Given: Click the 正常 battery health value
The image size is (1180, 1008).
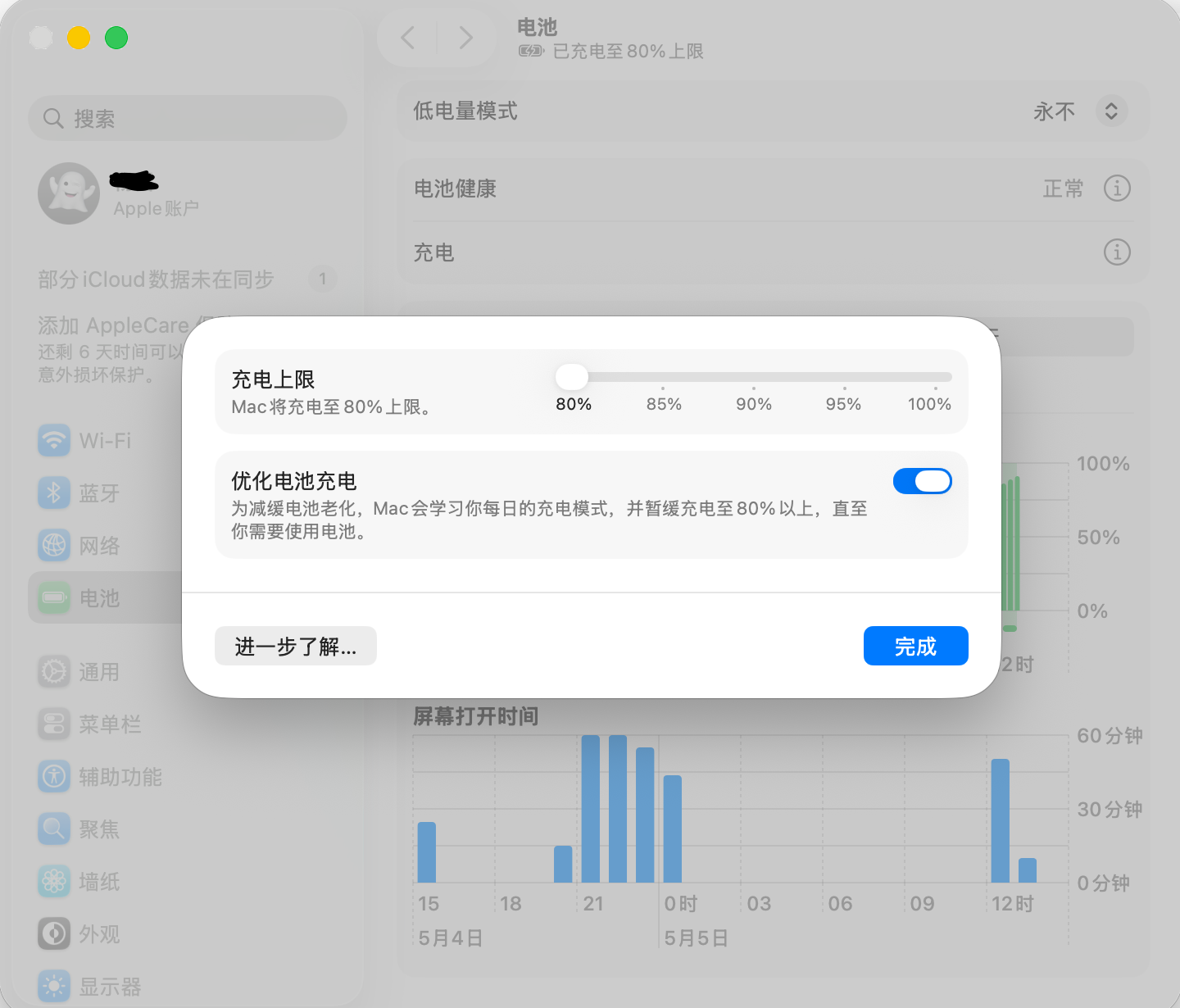Looking at the screenshot, I should (1063, 188).
